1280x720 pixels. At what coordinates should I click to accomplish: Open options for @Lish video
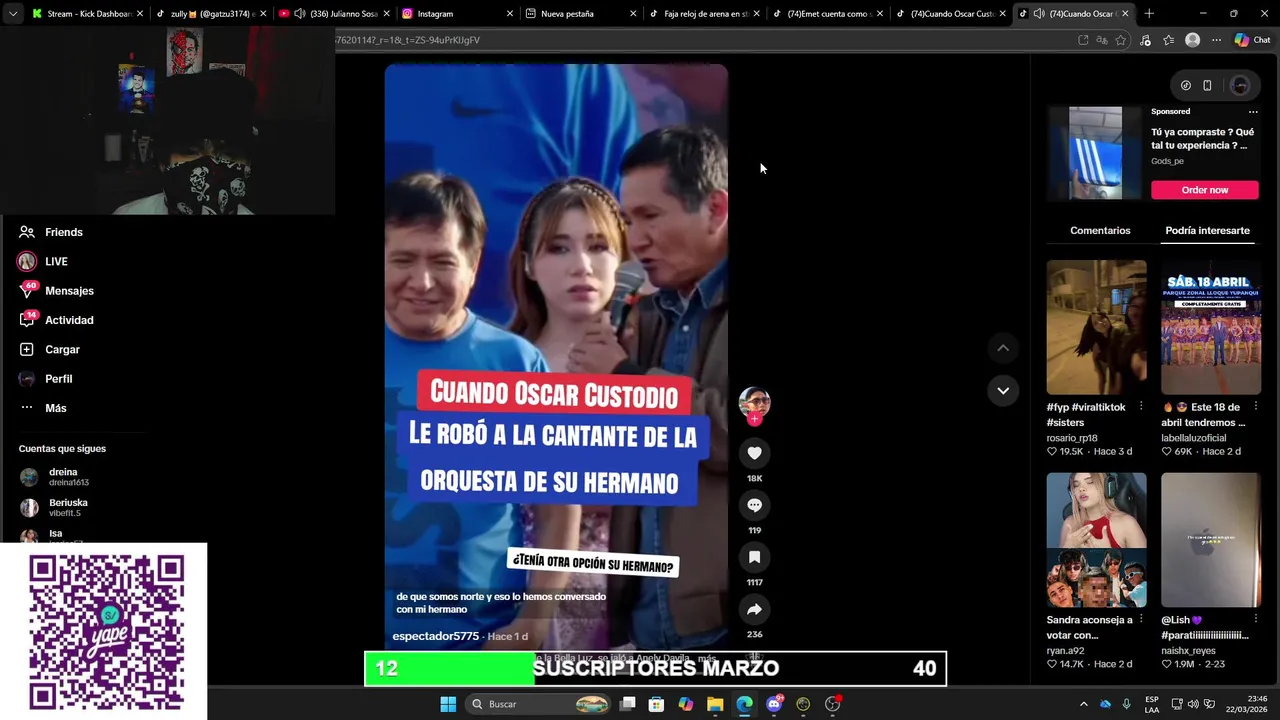tap(1256, 620)
